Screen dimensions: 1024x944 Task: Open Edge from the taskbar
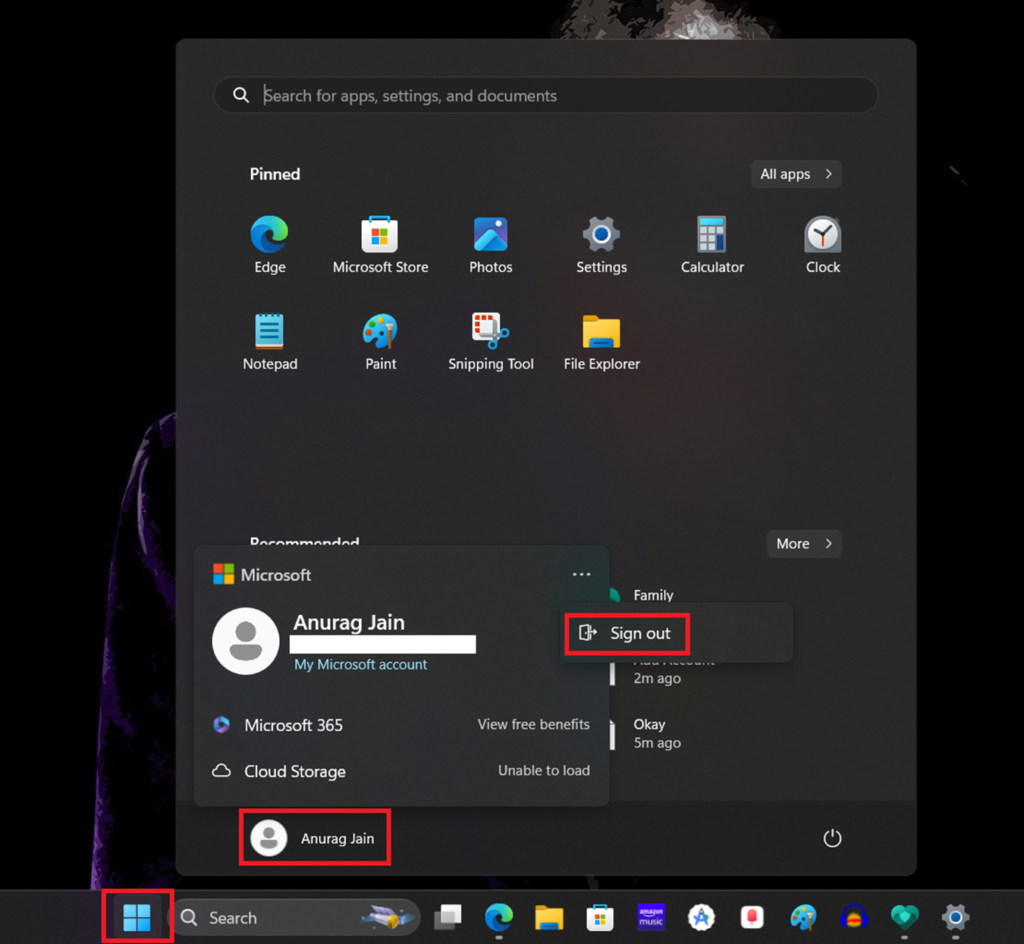click(x=499, y=917)
